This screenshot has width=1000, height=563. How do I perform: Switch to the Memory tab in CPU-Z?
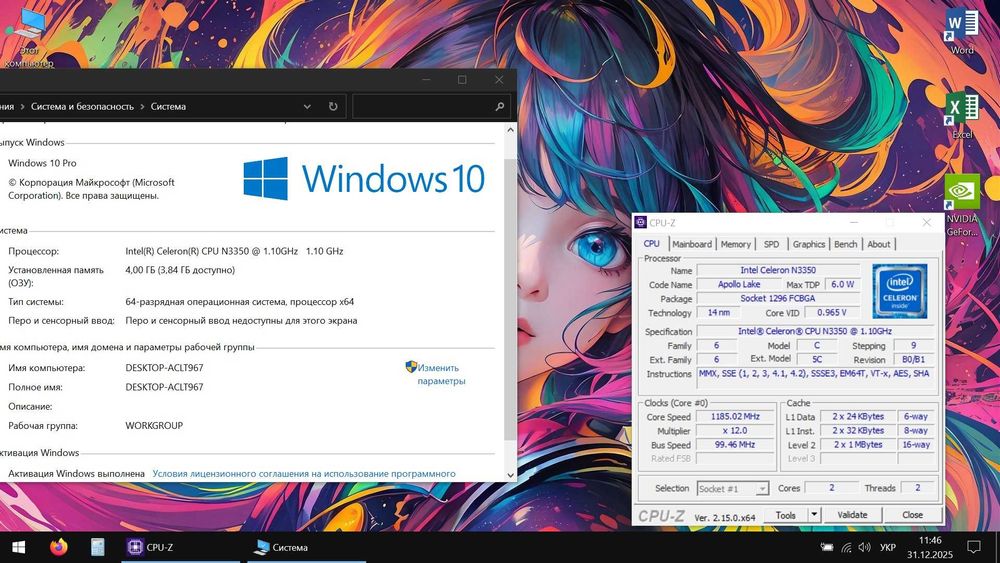point(735,244)
